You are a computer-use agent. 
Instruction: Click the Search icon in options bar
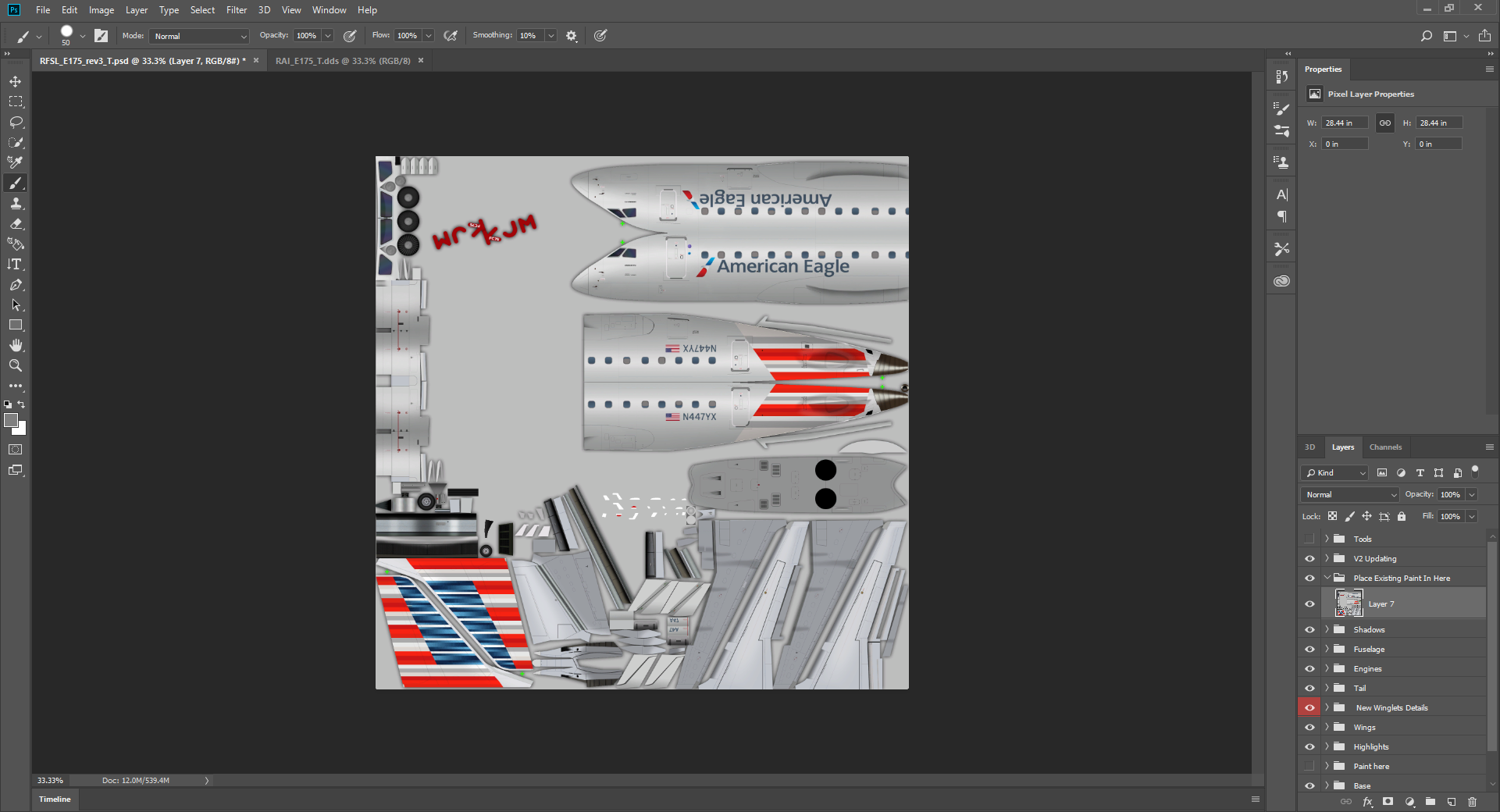1427,36
